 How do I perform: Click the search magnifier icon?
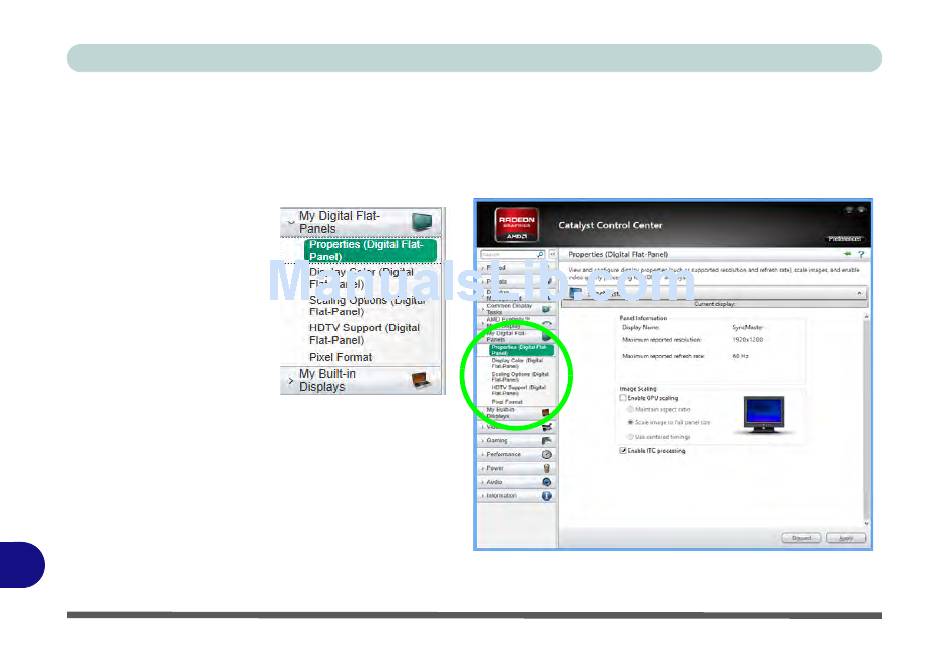[x=540, y=255]
